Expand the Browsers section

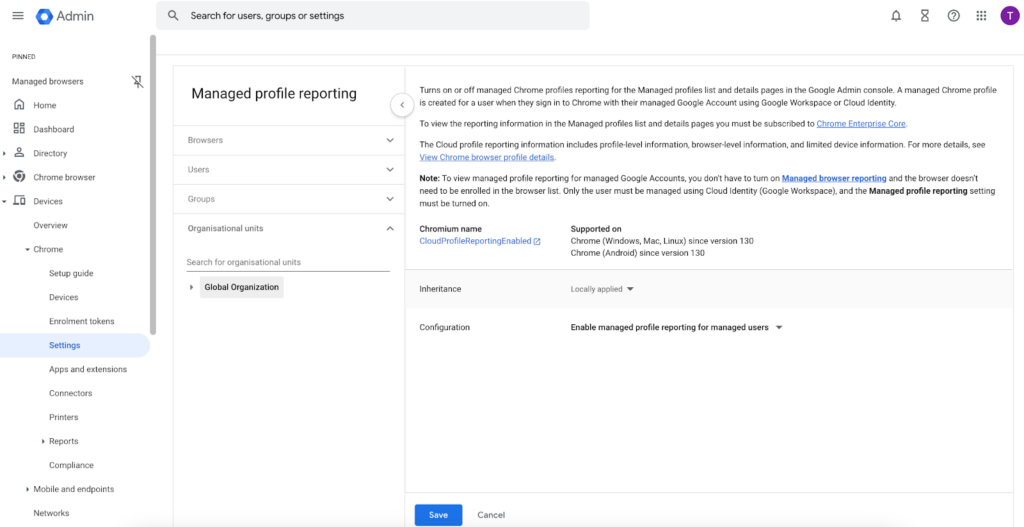[390, 140]
